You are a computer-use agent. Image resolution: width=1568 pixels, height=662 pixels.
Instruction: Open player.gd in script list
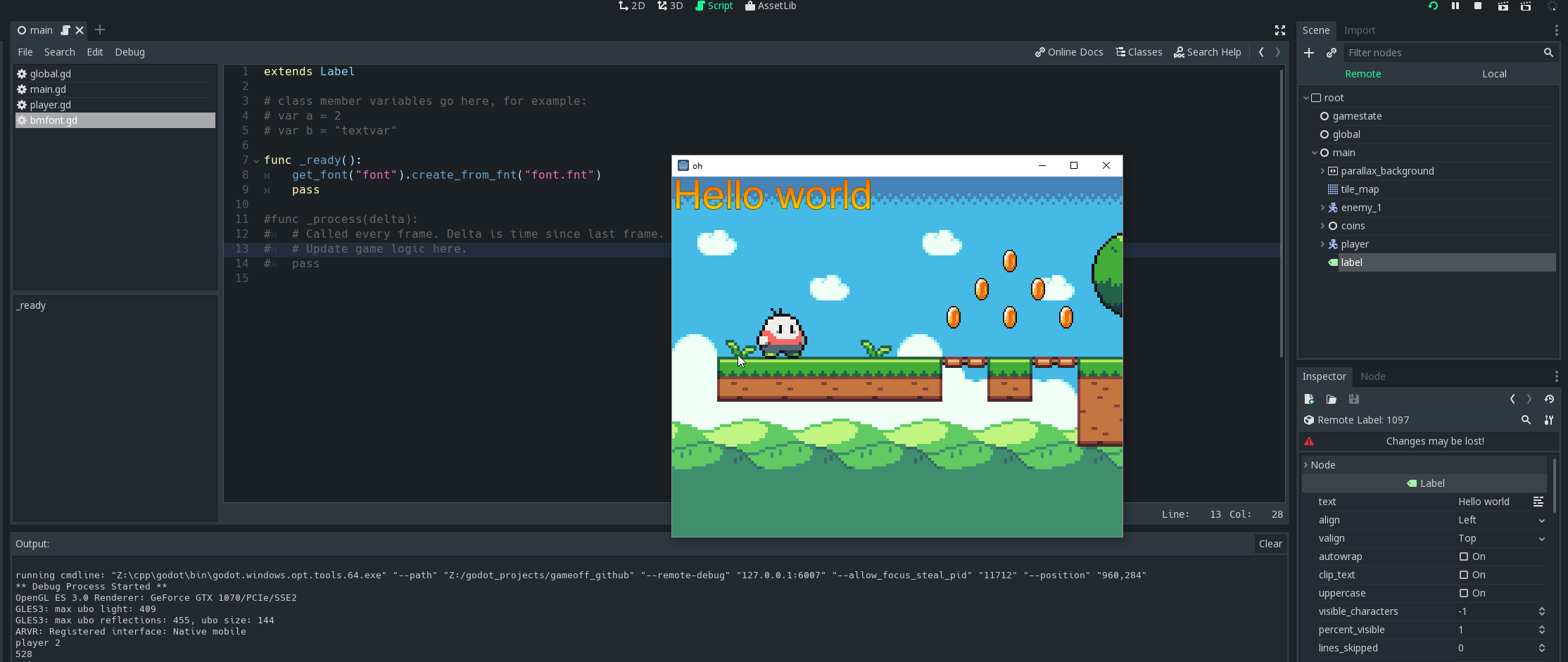coord(115,105)
